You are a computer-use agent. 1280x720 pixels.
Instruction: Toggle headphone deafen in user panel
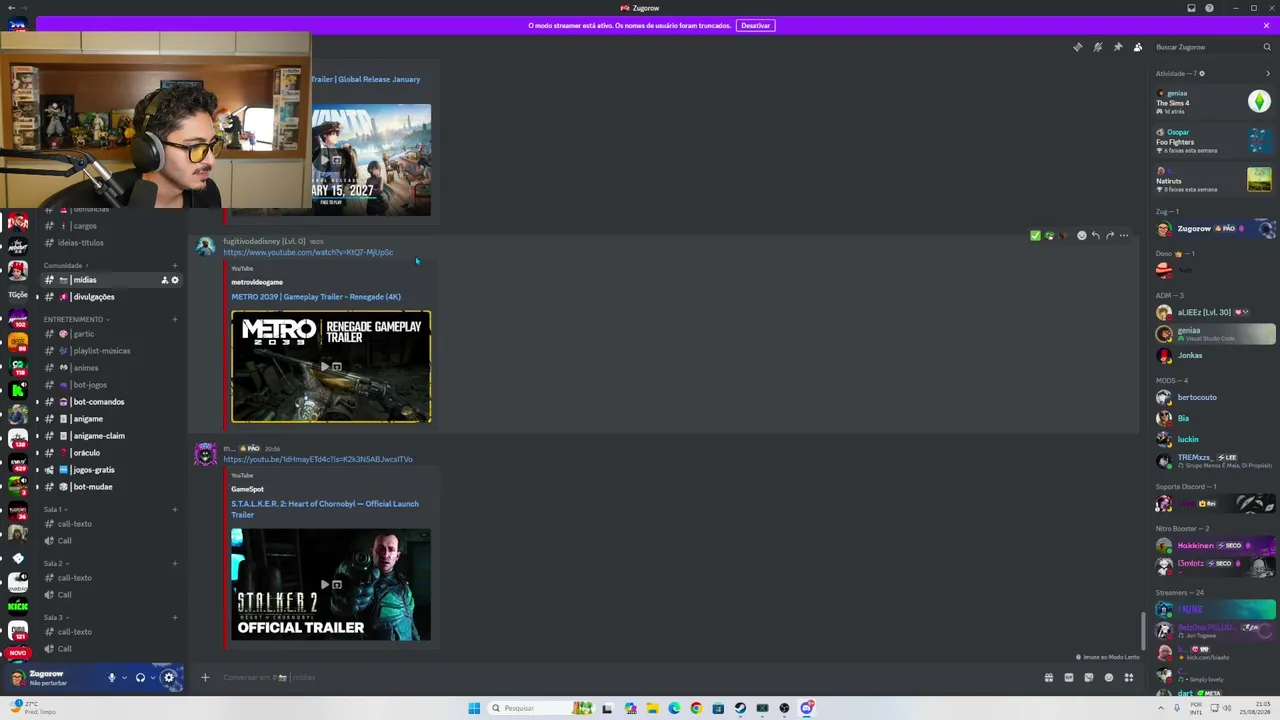click(140, 677)
